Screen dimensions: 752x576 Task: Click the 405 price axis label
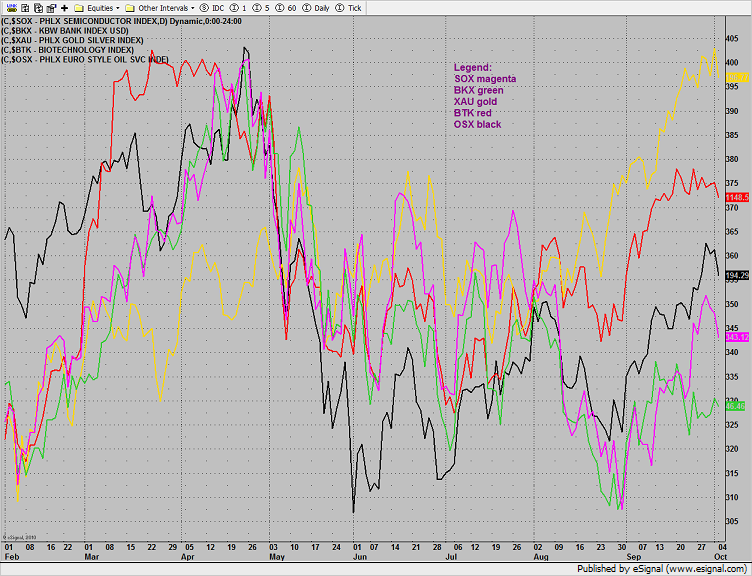click(732, 38)
